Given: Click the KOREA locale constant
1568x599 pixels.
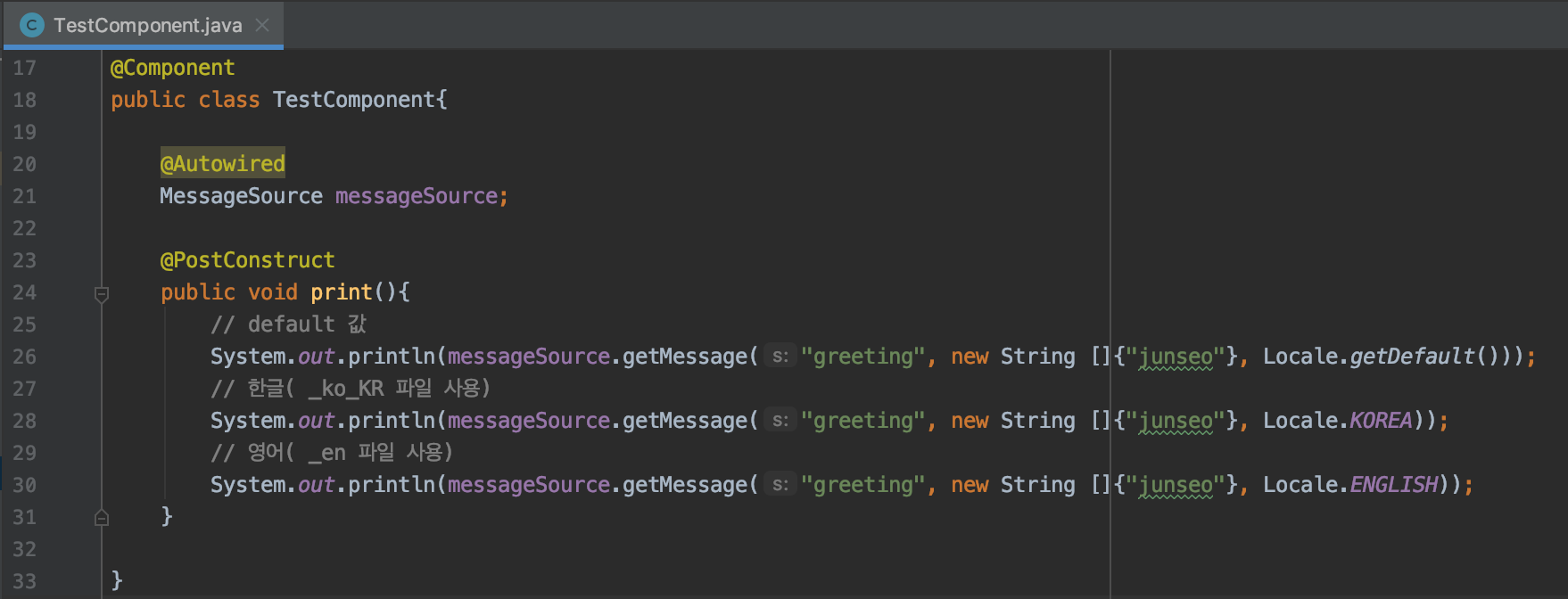Looking at the screenshot, I should [1381, 421].
